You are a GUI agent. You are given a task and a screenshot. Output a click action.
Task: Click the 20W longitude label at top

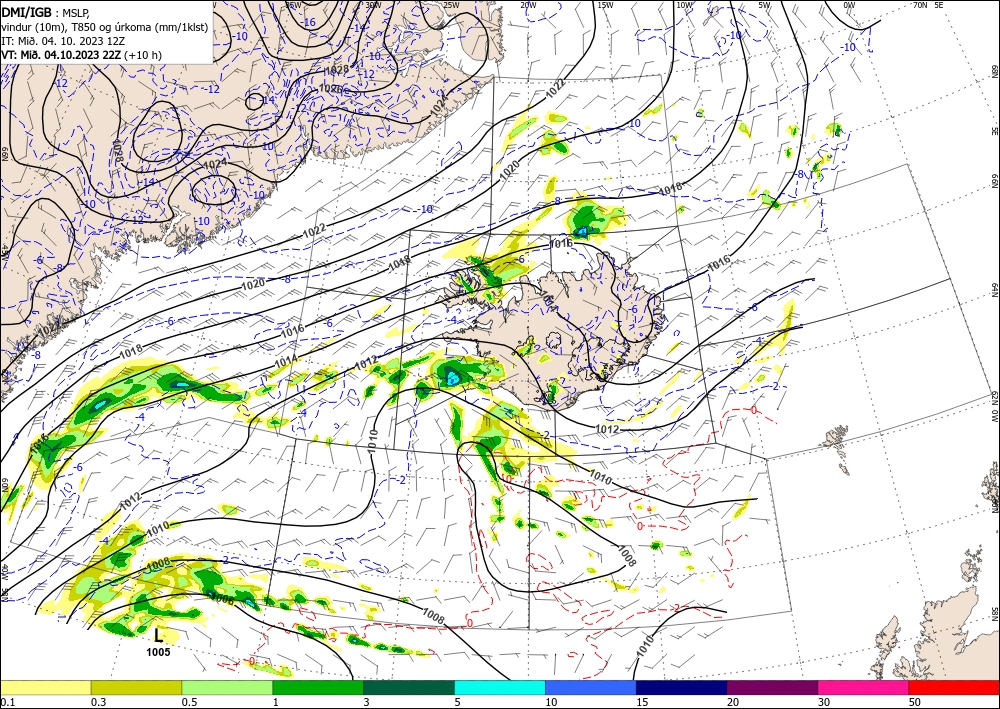527,5
